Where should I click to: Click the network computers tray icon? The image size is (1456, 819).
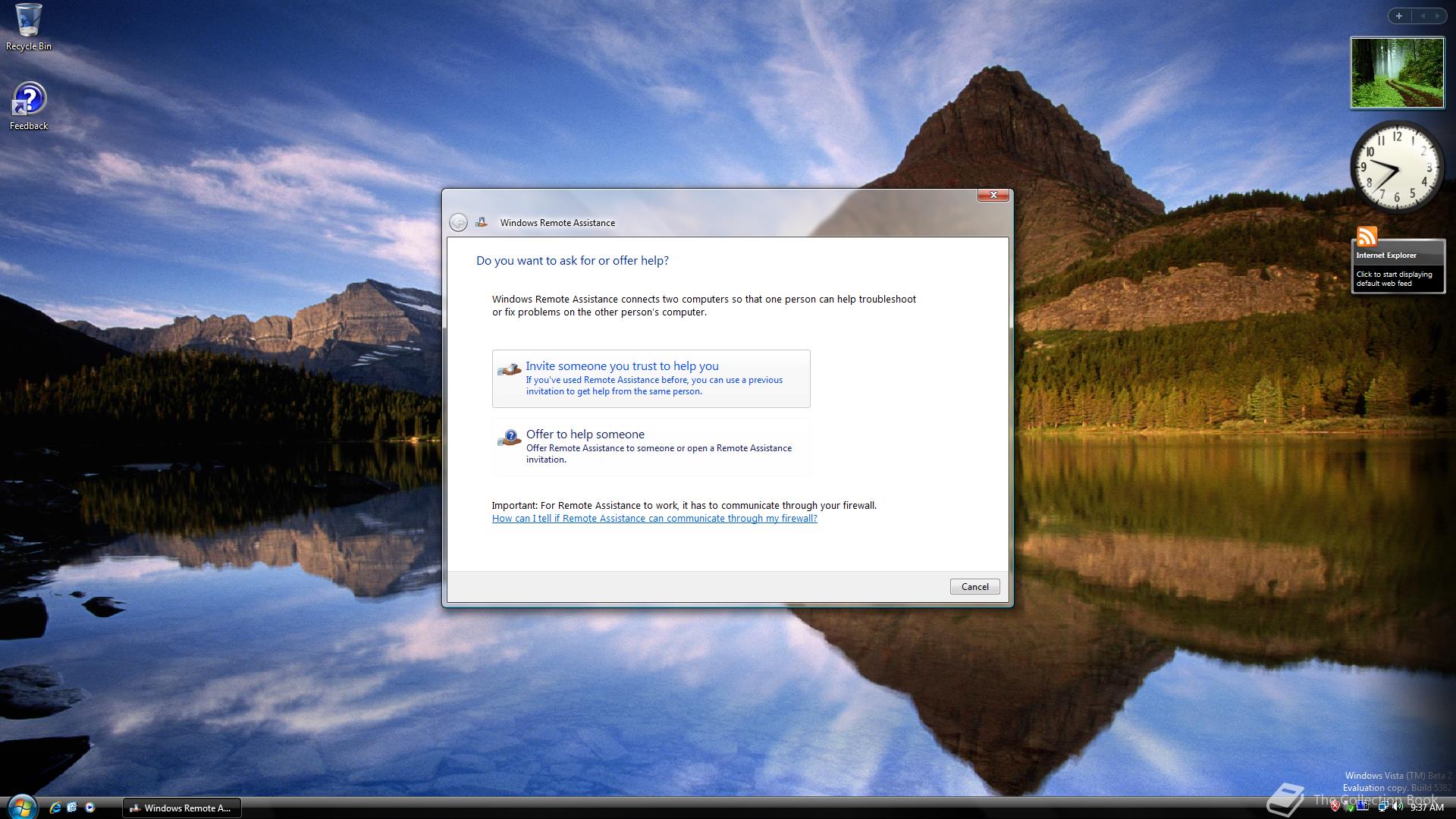coord(1382,806)
